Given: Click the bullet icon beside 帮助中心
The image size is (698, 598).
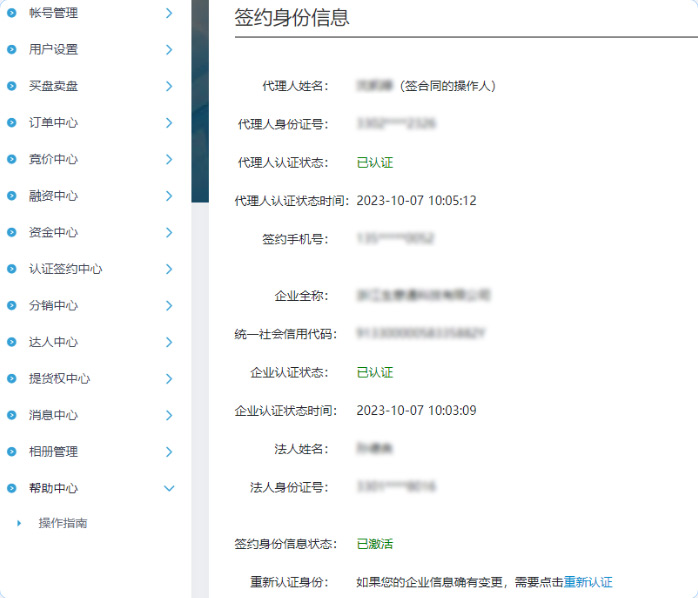Looking at the screenshot, I should pos(11,489).
